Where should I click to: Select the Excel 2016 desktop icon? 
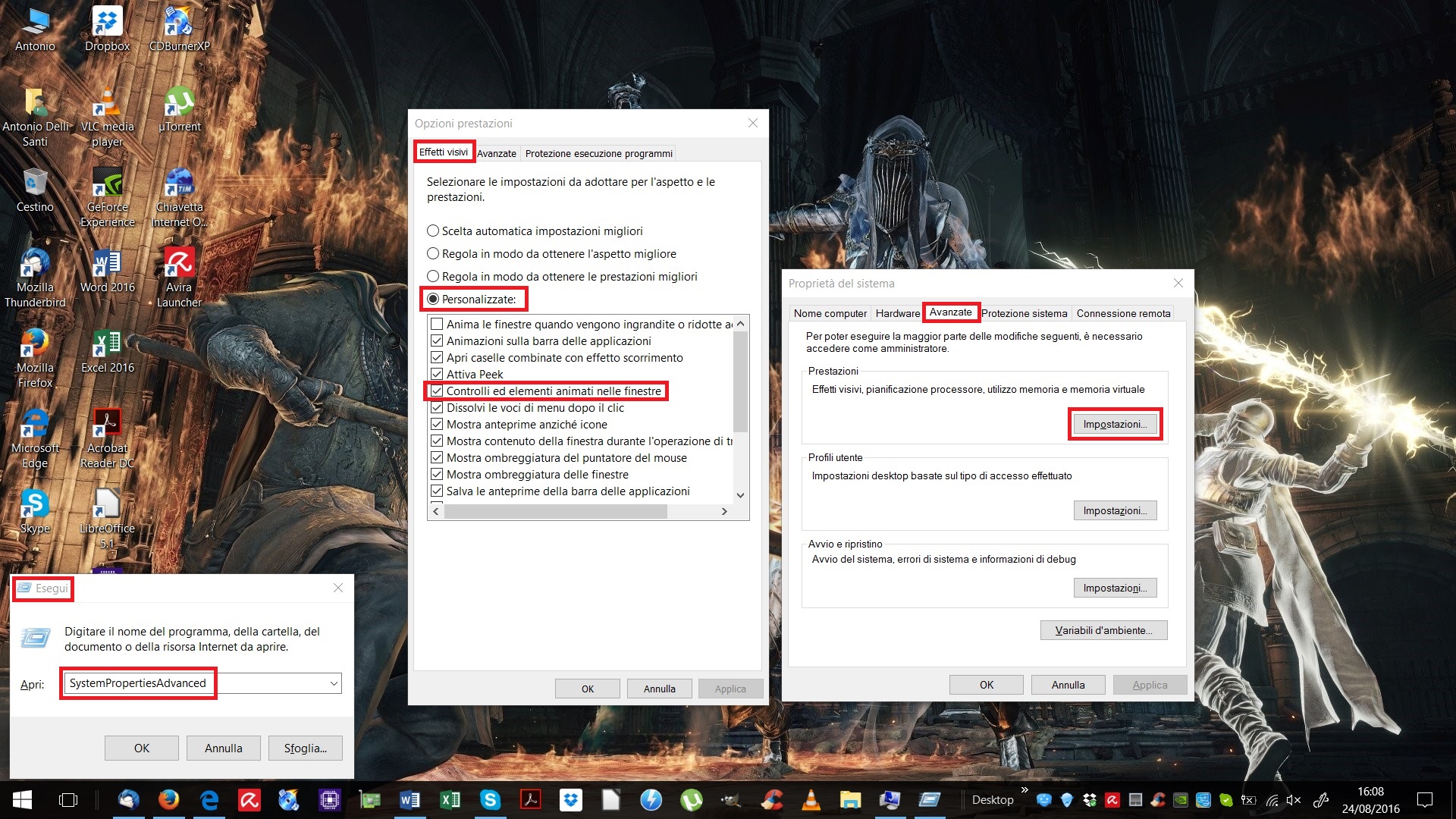(x=107, y=351)
